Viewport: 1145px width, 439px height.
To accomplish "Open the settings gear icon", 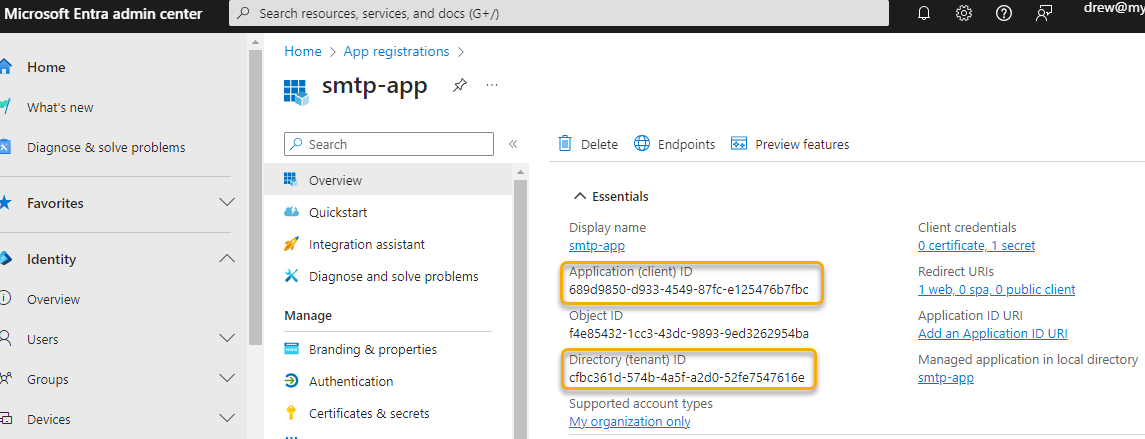I will (964, 13).
